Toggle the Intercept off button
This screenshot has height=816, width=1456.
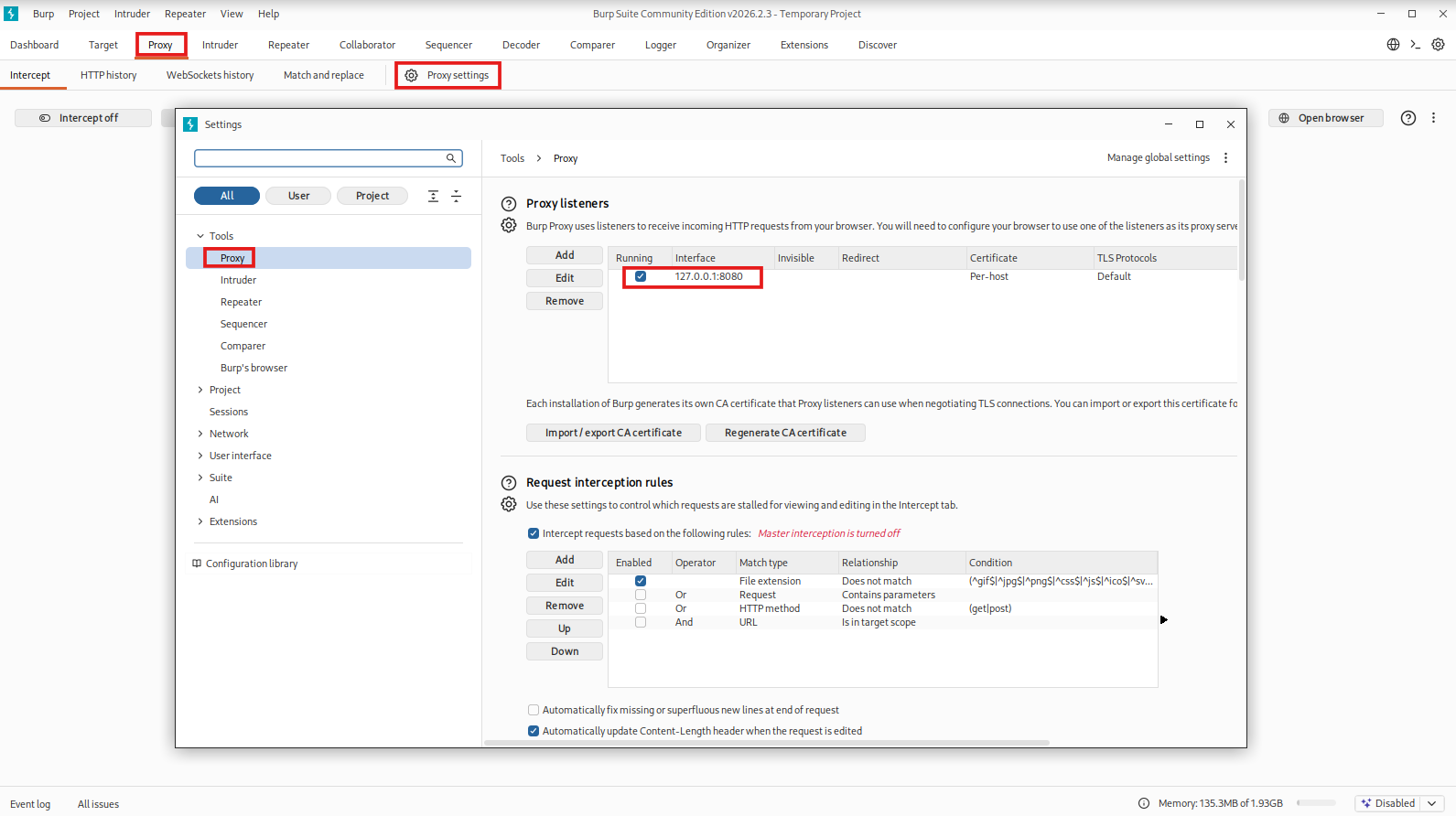pos(83,118)
